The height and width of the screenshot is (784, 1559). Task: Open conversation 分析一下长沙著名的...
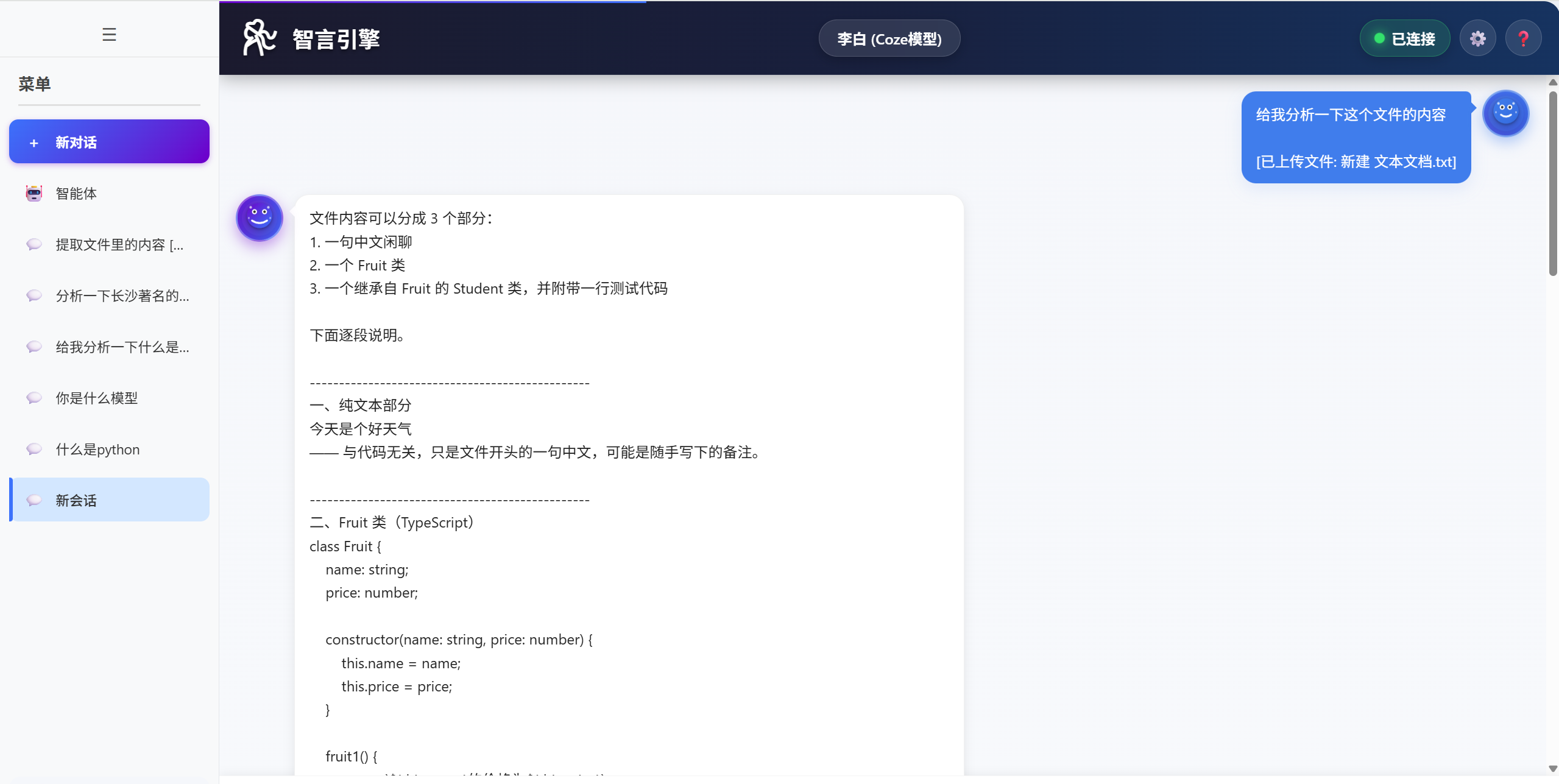pos(122,295)
